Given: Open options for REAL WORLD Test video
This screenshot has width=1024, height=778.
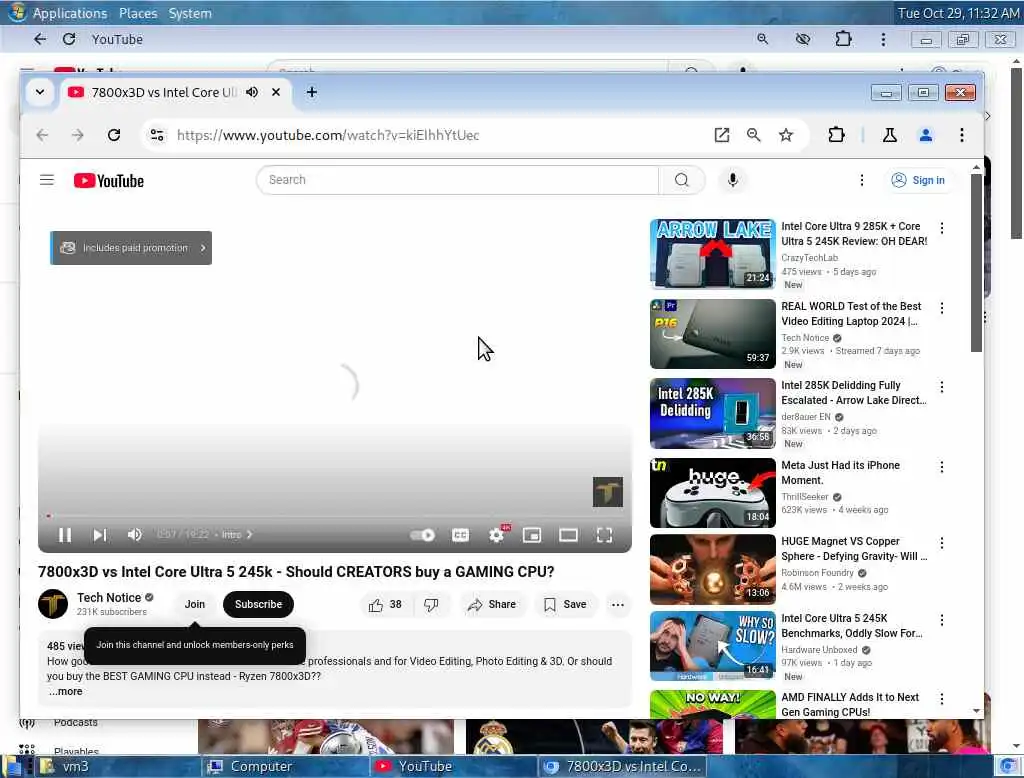Looking at the screenshot, I should coord(941,308).
